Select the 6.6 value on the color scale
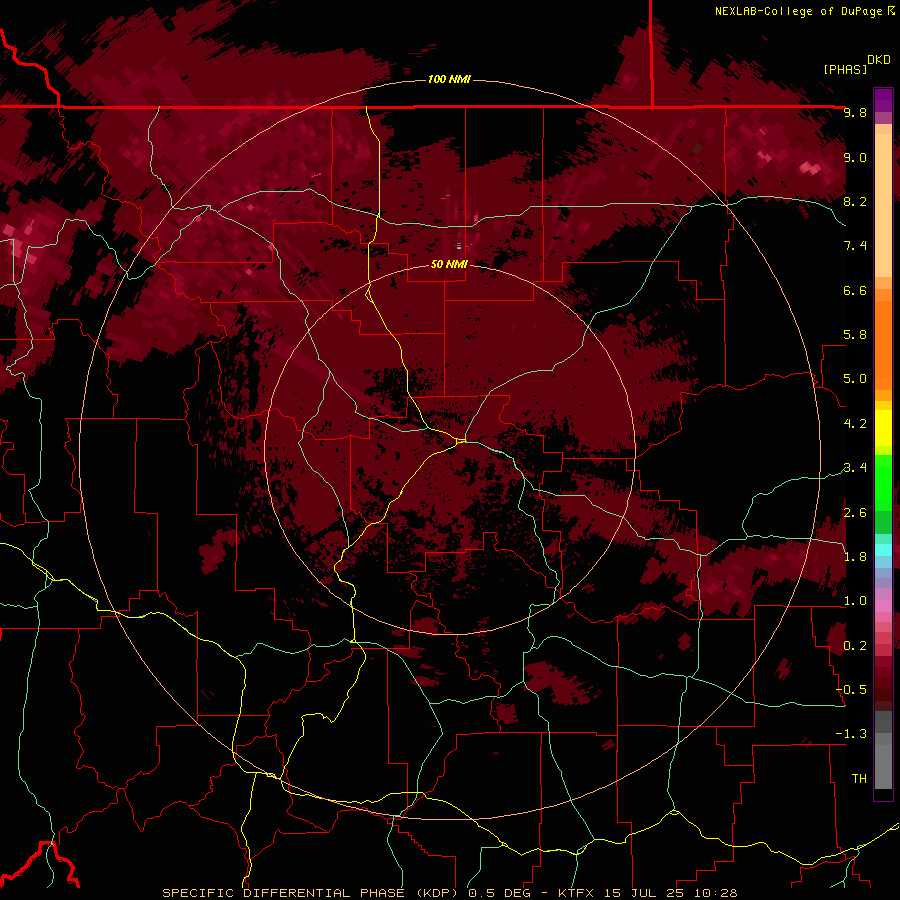This screenshot has height=900, width=900. (855, 290)
